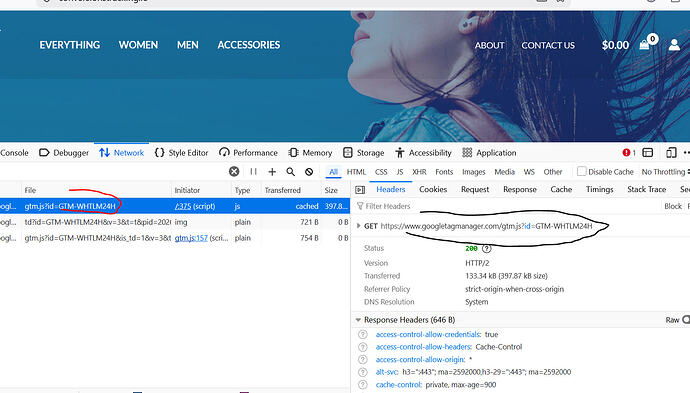Collapse the Response Headers section
This screenshot has width=690, height=393.
358,320
